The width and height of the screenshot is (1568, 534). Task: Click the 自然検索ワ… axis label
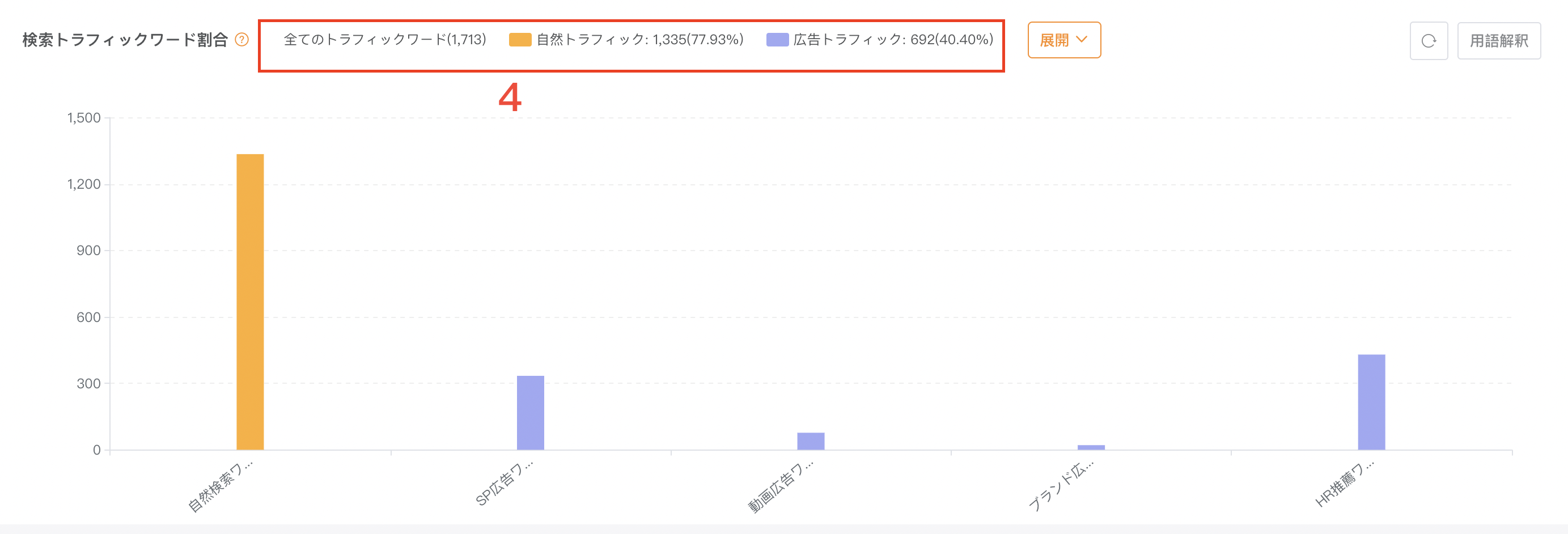pyautogui.click(x=221, y=486)
